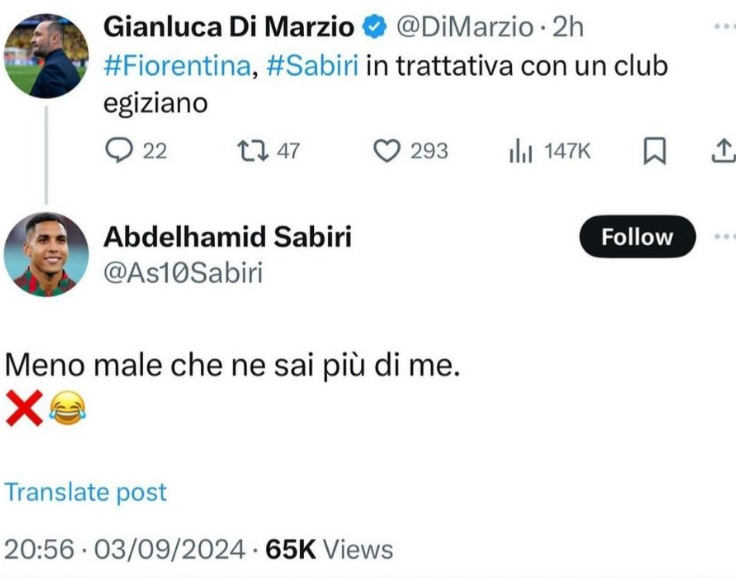View the 65K Views count details
This screenshot has height=578, width=736.
[x=329, y=549]
